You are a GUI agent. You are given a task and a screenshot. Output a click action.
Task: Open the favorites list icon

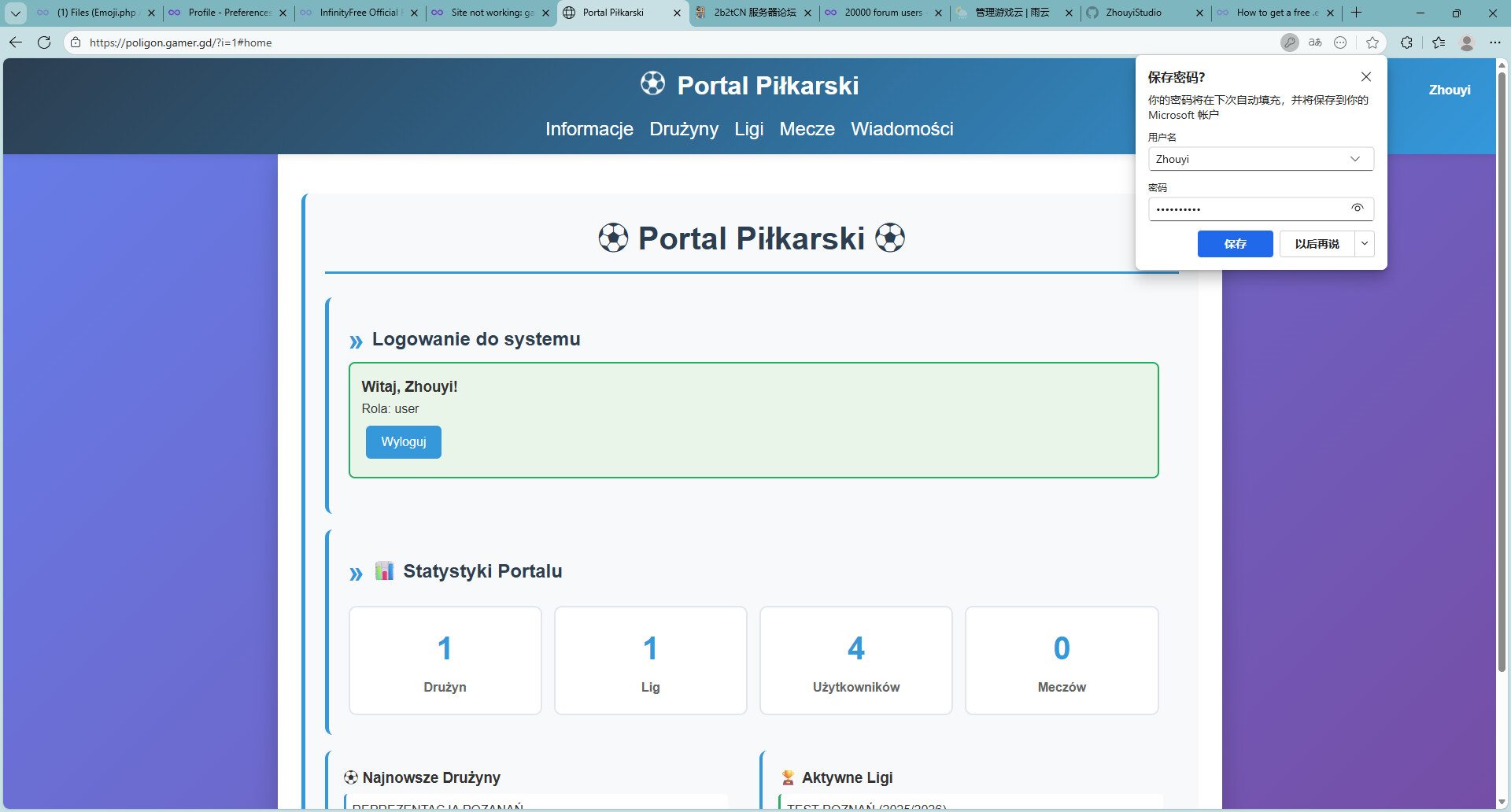[x=1439, y=42]
